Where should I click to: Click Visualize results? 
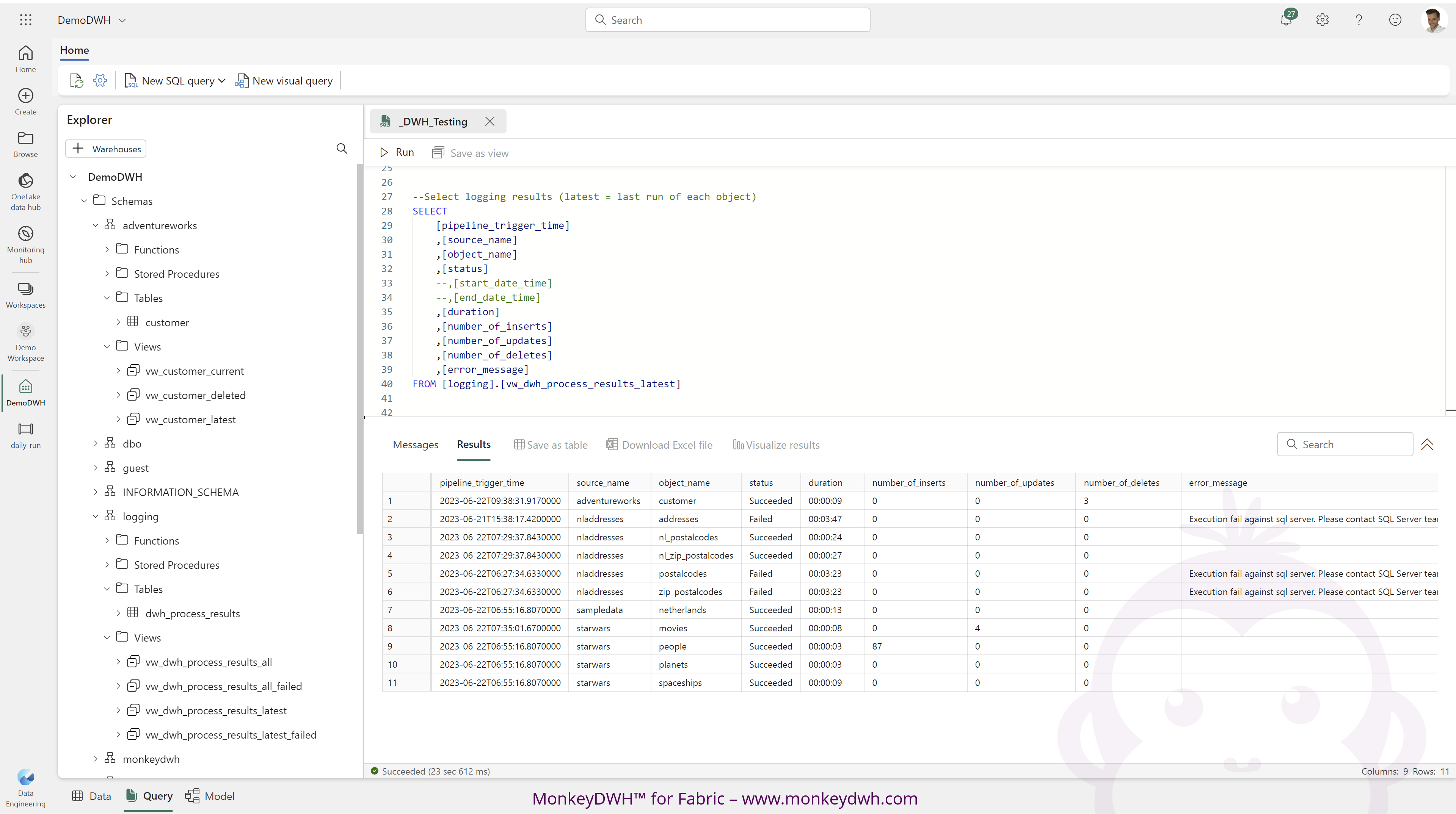[776, 445]
